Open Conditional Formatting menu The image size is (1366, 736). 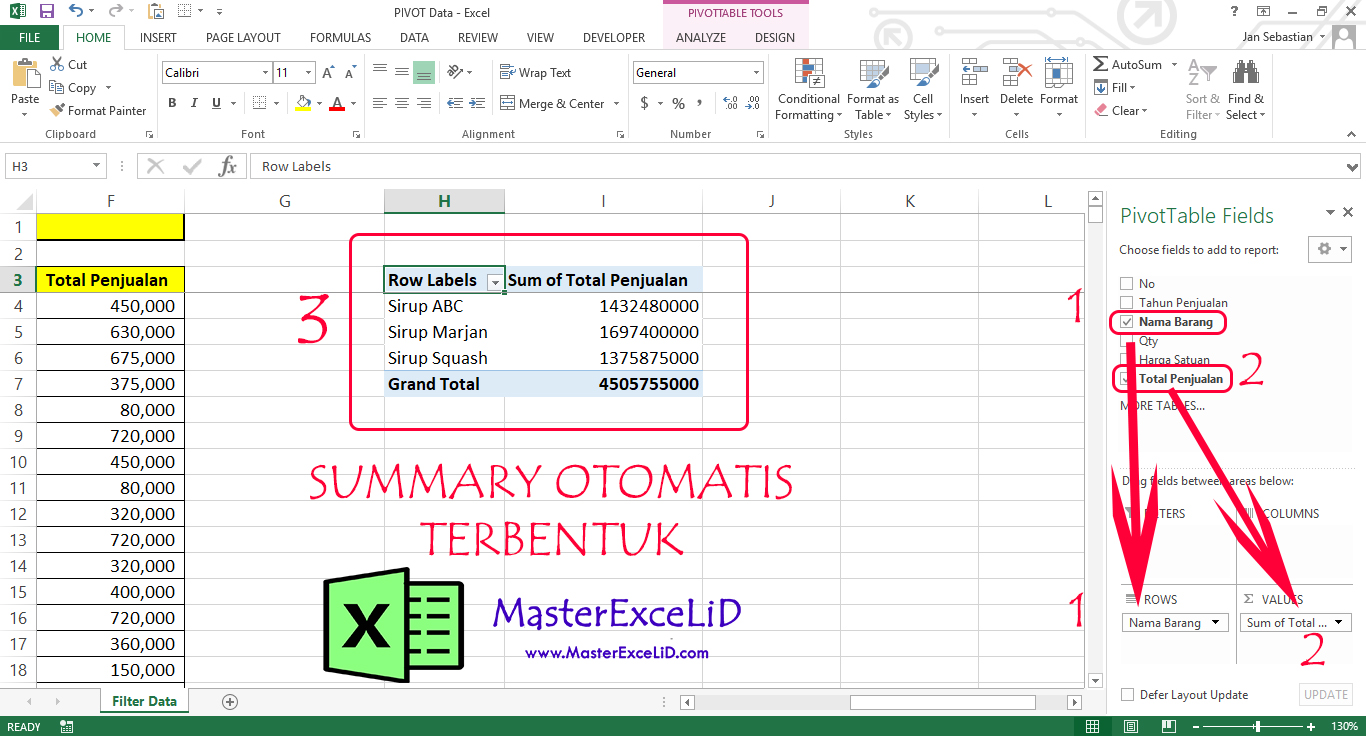[808, 90]
